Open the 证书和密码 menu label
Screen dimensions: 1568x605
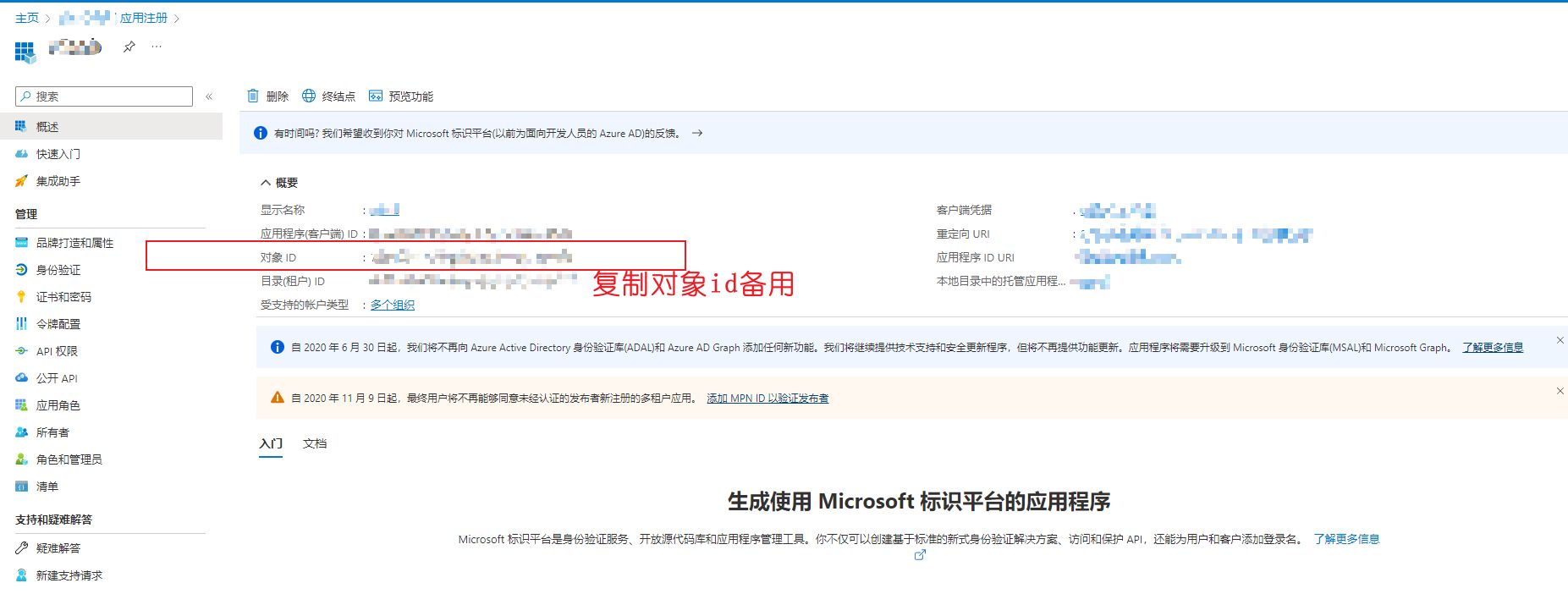click(x=63, y=297)
